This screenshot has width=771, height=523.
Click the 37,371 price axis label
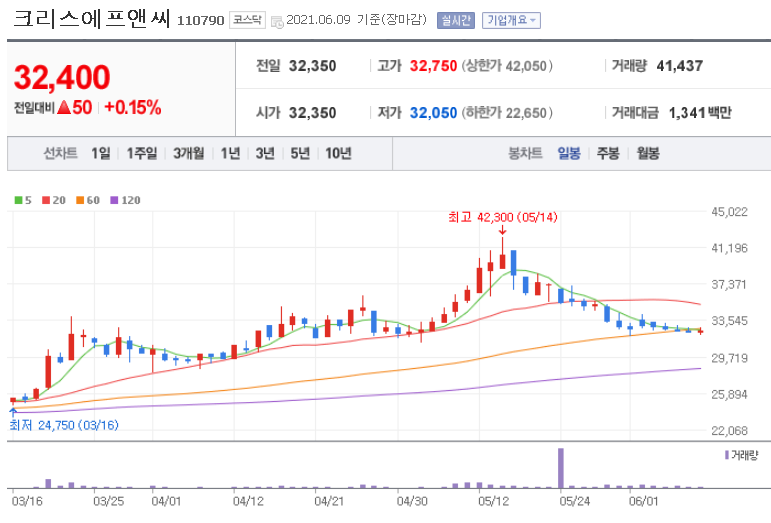point(729,284)
